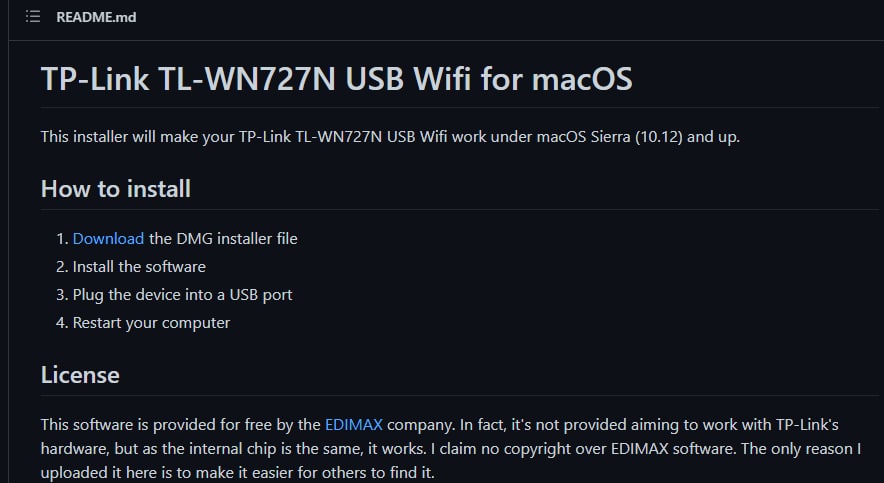Open the README table of contents icon

(32, 17)
